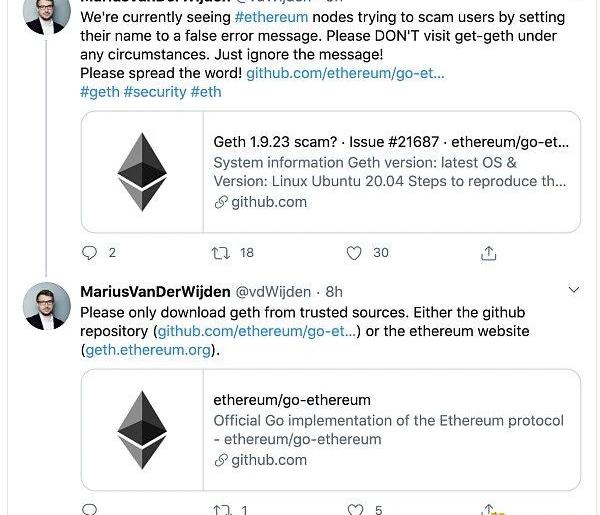The image size is (600, 515).
Task: Open the "ethereum/go-ethereum" card title
Action: (292, 400)
